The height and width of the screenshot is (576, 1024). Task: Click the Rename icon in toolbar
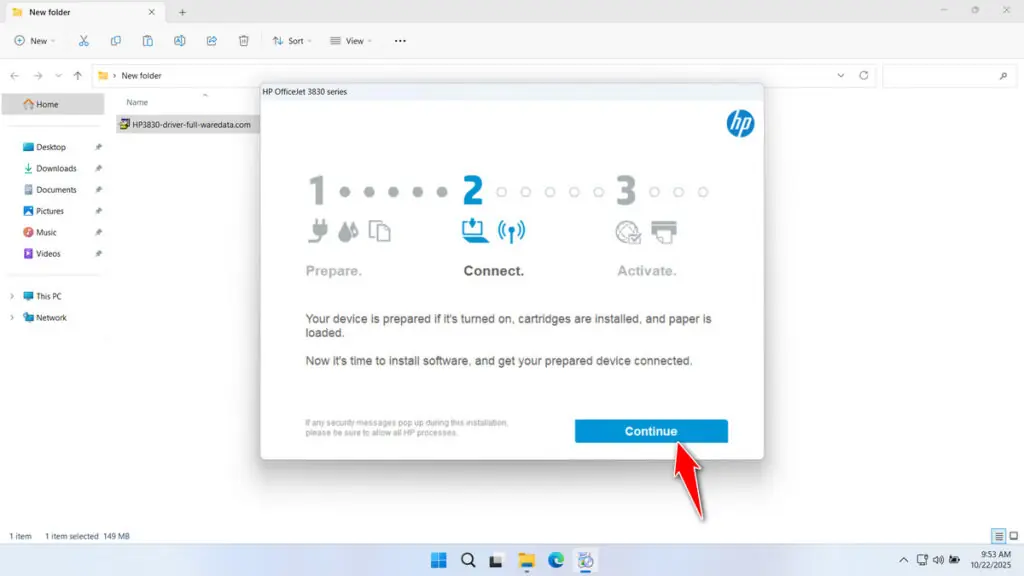point(180,41)
